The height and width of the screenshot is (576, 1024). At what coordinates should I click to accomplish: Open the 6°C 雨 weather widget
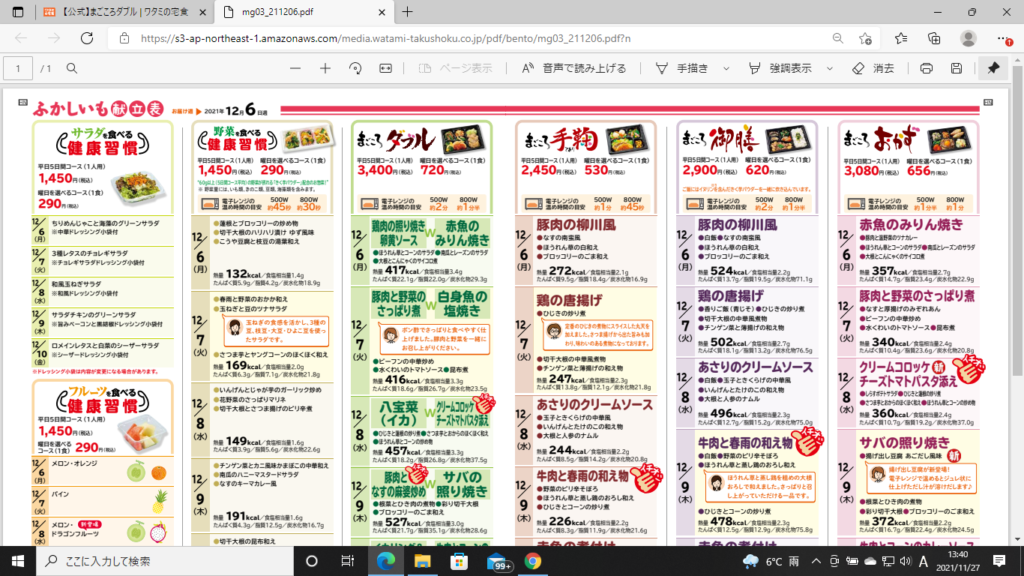[771, 561]
